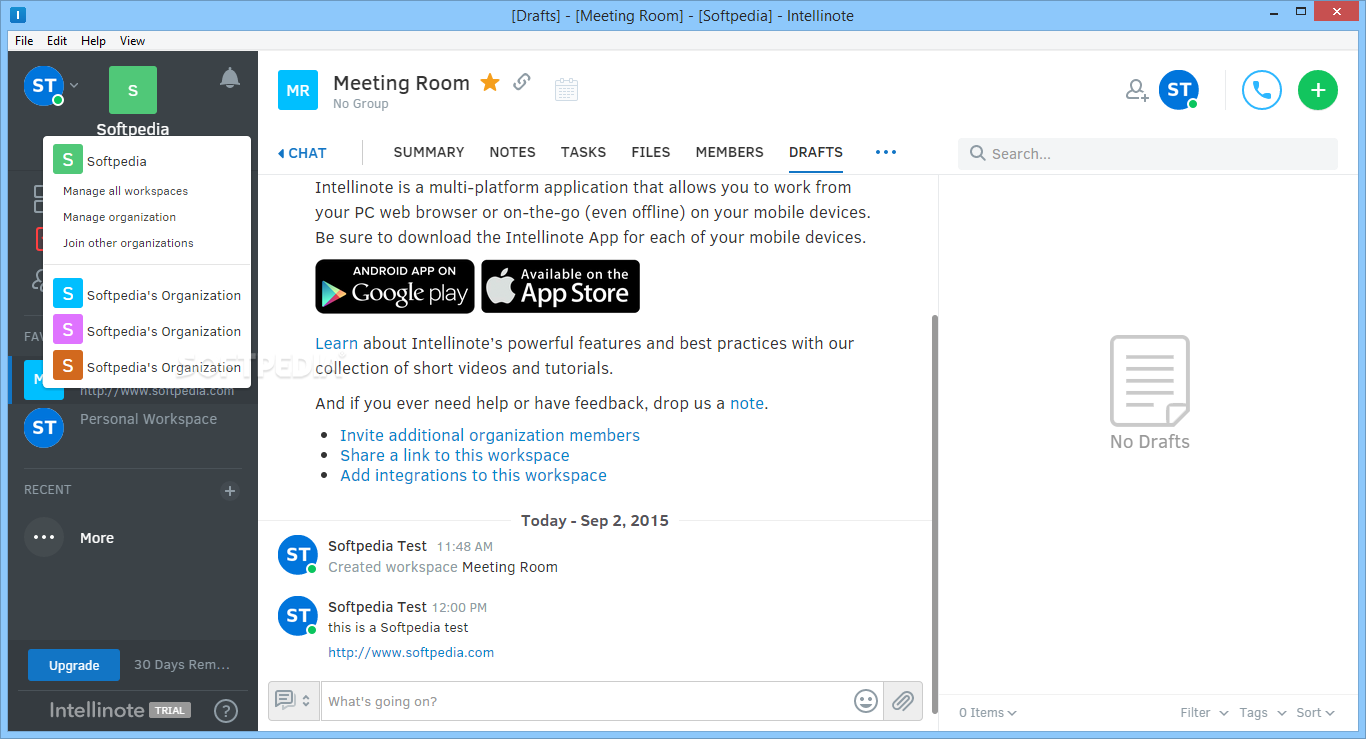The height and width of the screenshot is (739, 1366).
Task: Follow the note feedback link
Action: pyautogui.click(x=747, y=404)
